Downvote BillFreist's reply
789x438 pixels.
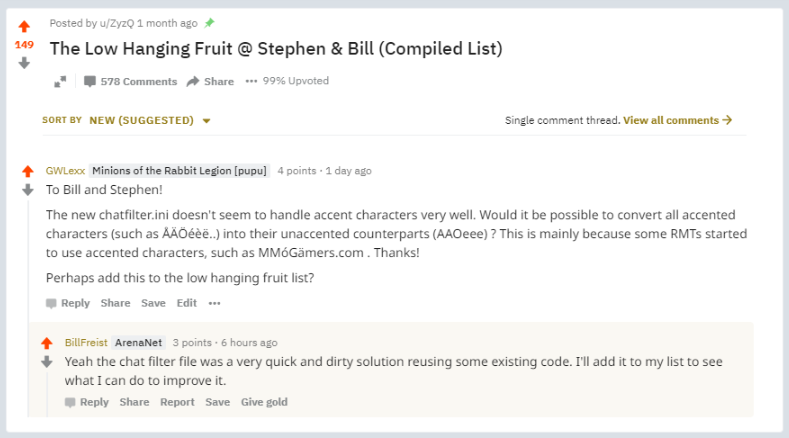[46, 361]
